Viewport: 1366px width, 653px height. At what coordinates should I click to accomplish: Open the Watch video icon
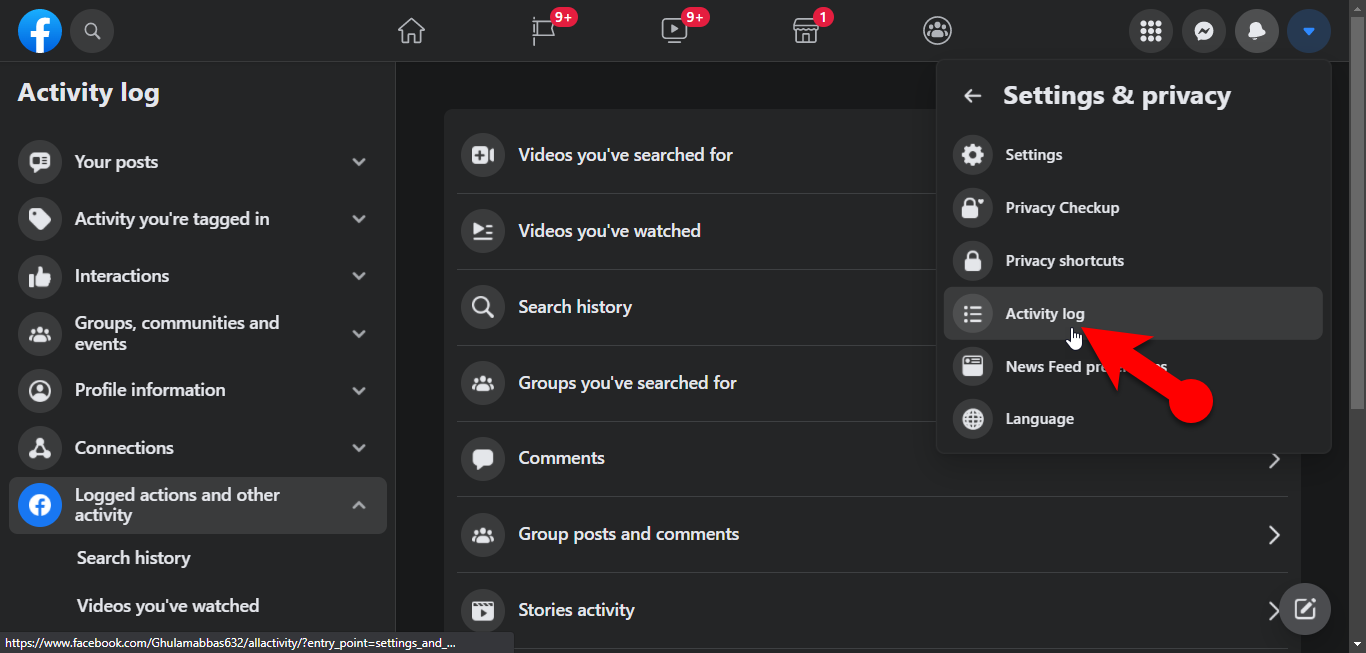674,31
